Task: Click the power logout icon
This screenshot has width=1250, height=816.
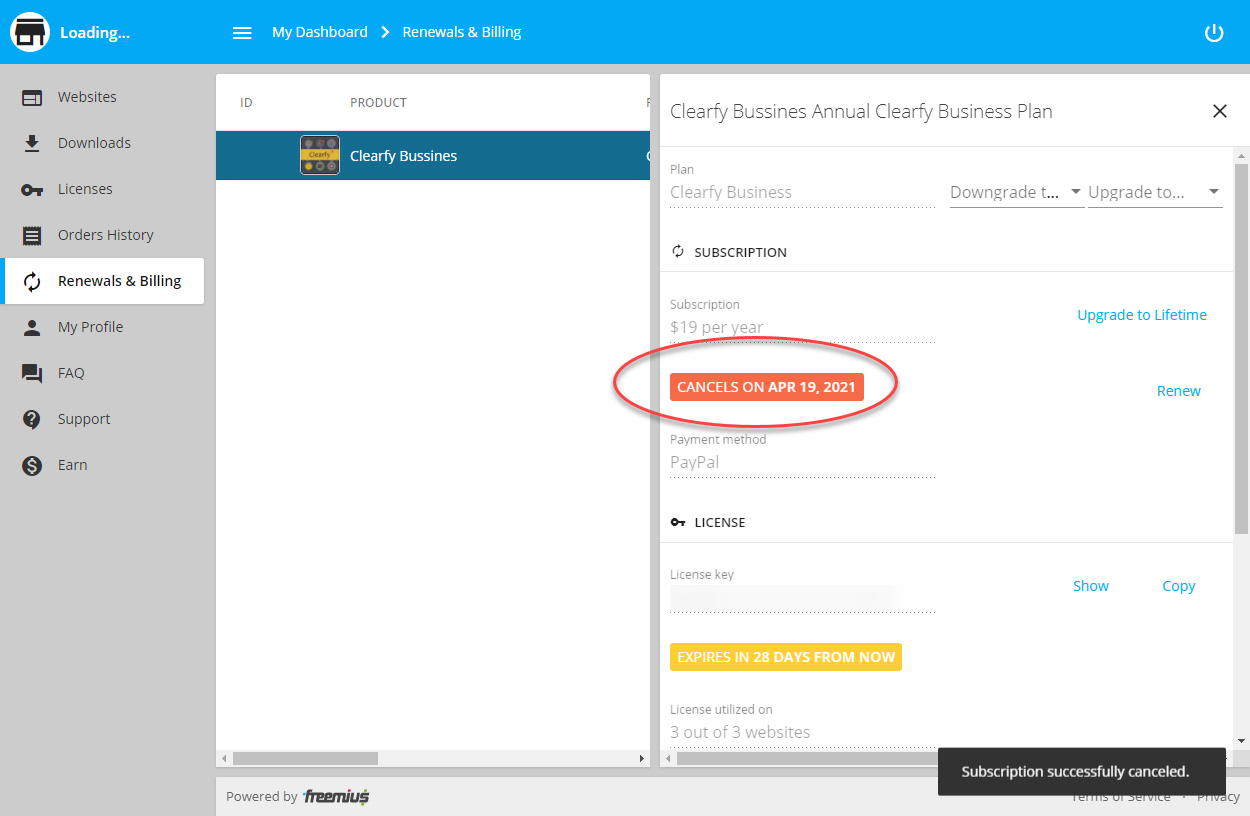Action: click(x=1214, y=32)
